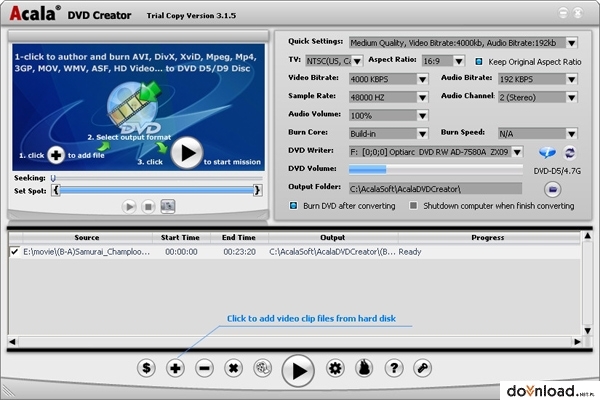Open the Burn Speed dropdown
Image resolution: width=600 pixels, height=400 pixels.
pyautogui.click(x=572, y=134)
